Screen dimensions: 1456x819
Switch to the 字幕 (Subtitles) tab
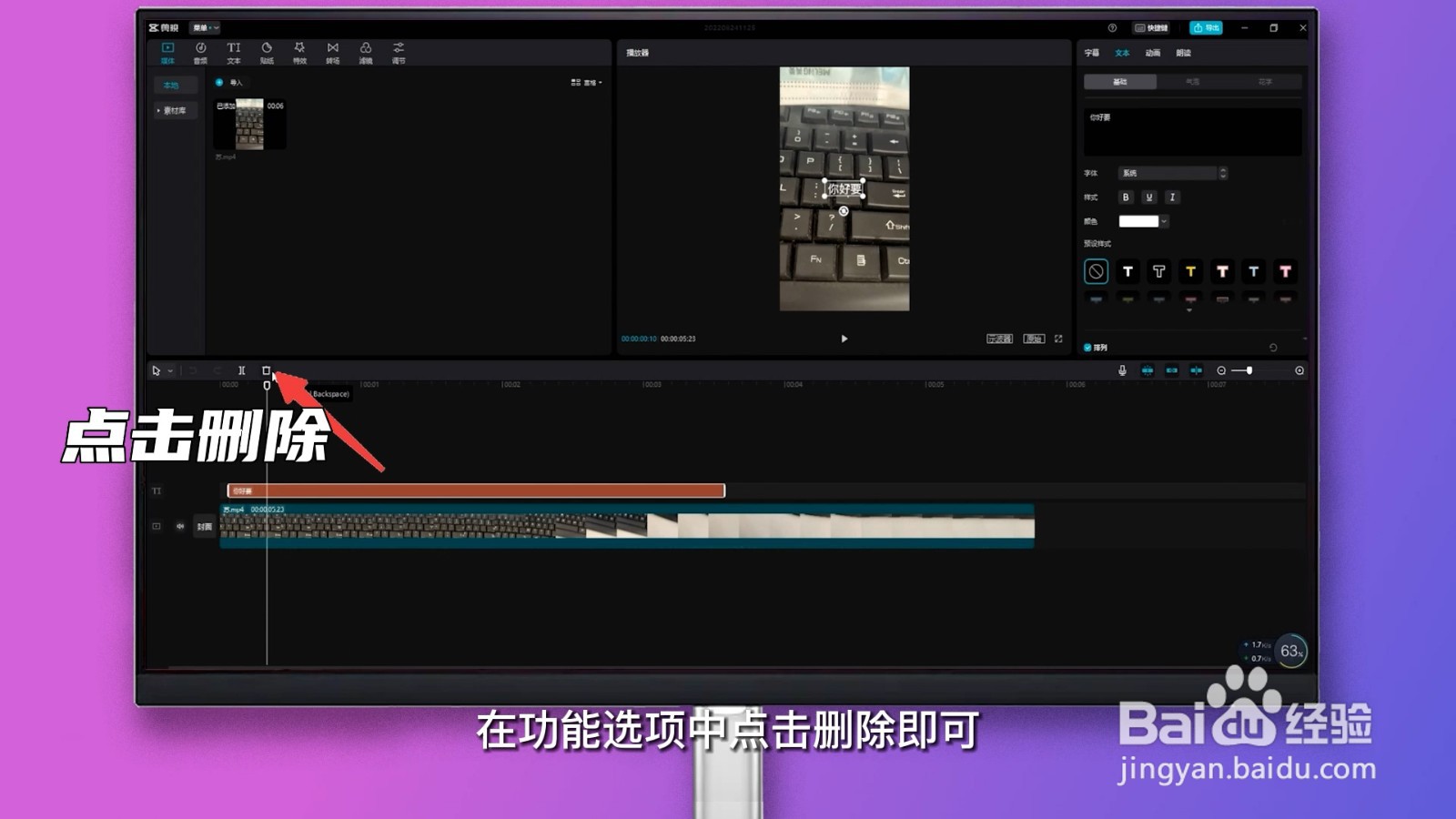(x=1092, y=53)
